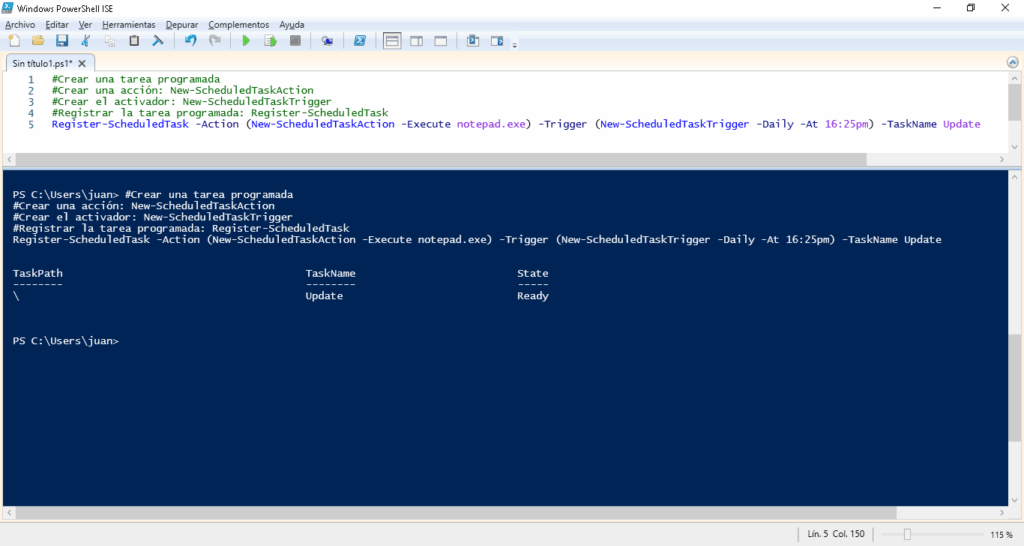Screen dimensions: 1024x546
Task: Copy selection with the copy icon
Action: (x=110, y=41)
